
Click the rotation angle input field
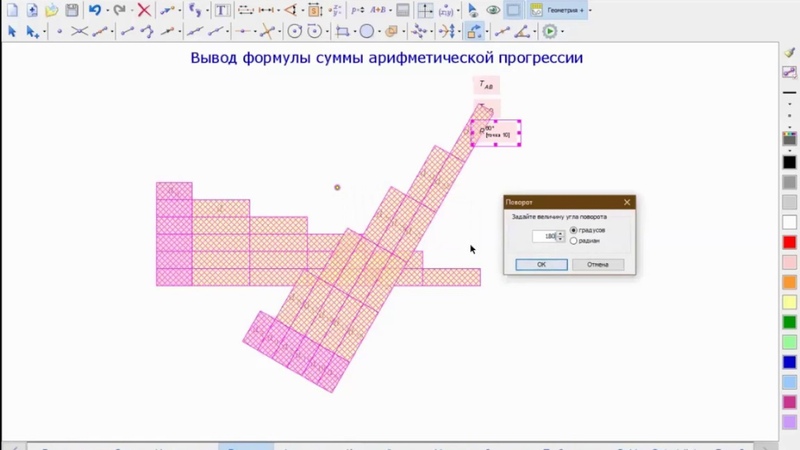coord(545,236)
